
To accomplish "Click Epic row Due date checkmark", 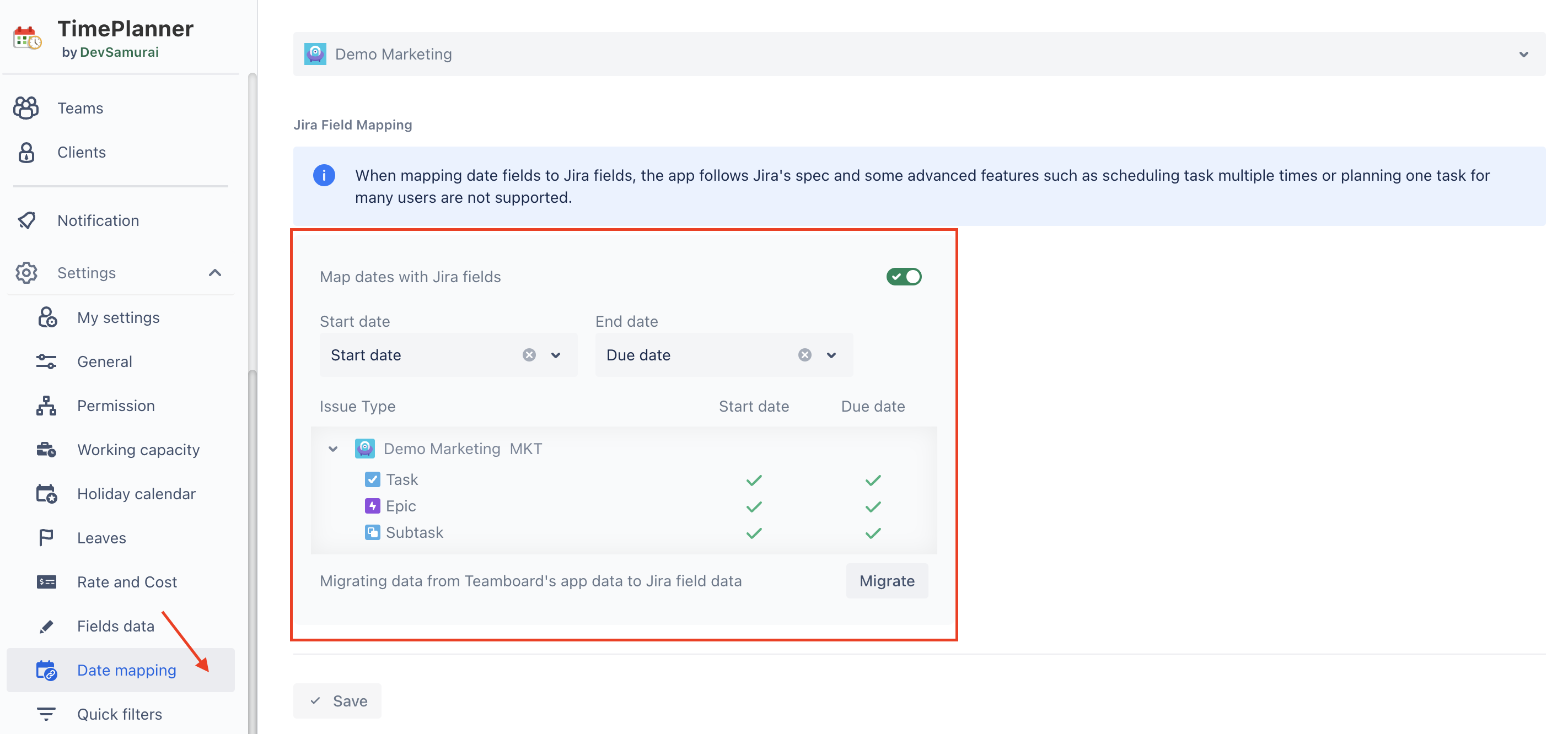I will (x=873, y=506).
